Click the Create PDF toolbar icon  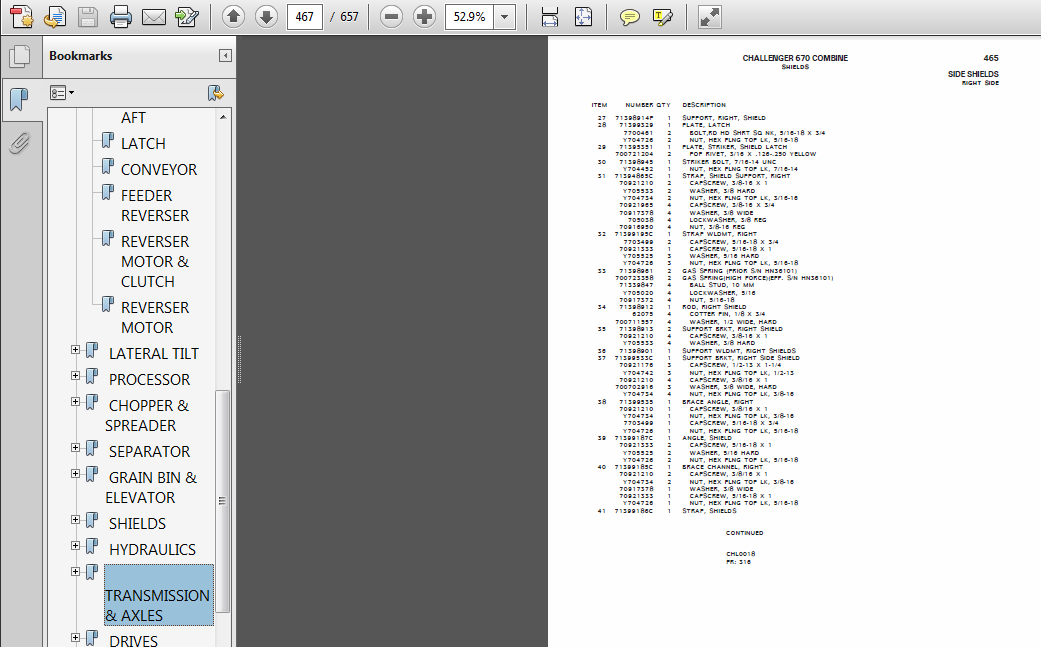(x=22, y=17)
